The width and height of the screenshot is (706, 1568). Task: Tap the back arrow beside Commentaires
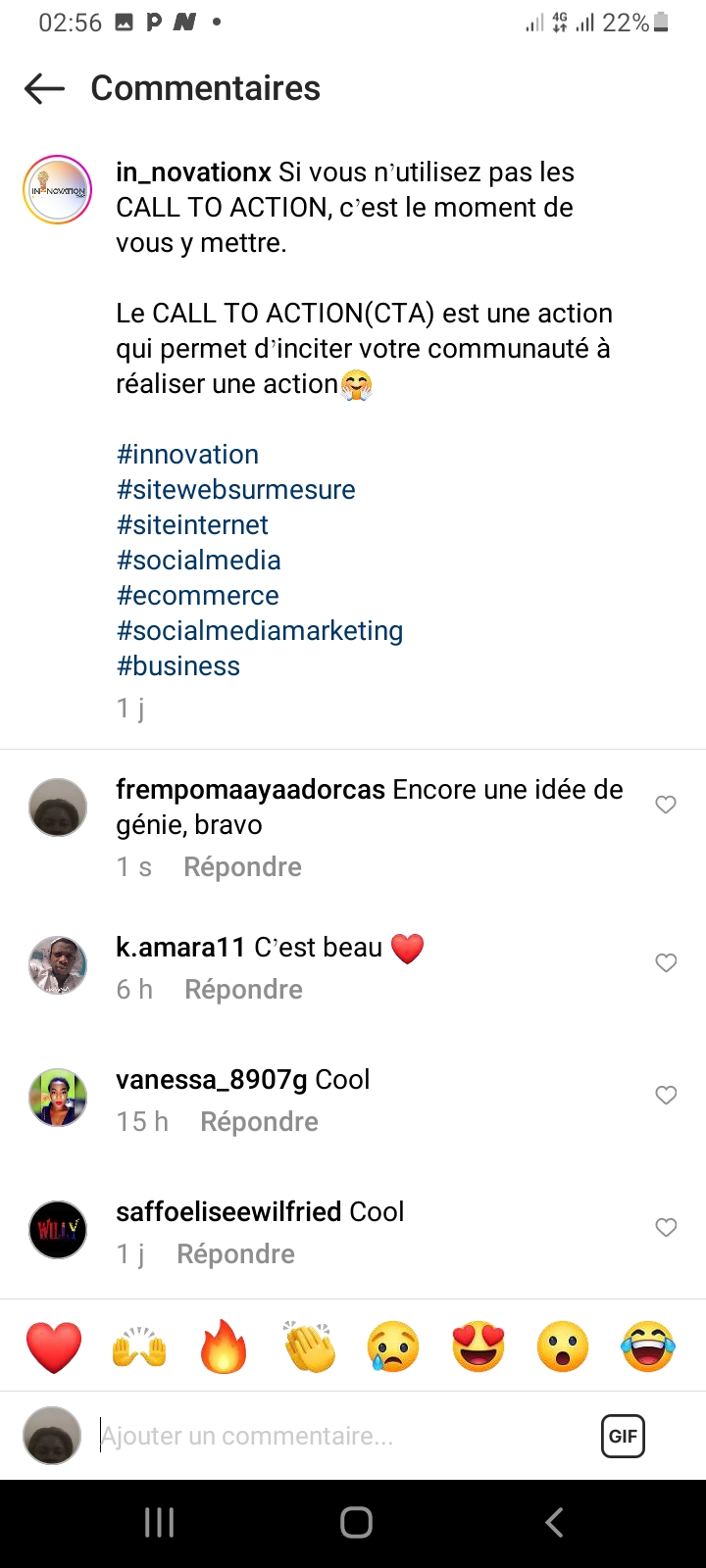coord(44,89)
